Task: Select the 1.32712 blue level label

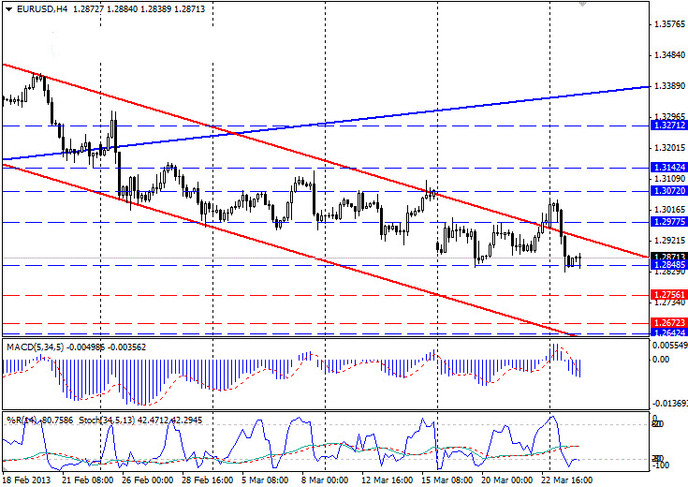Action: pos(669,125)
